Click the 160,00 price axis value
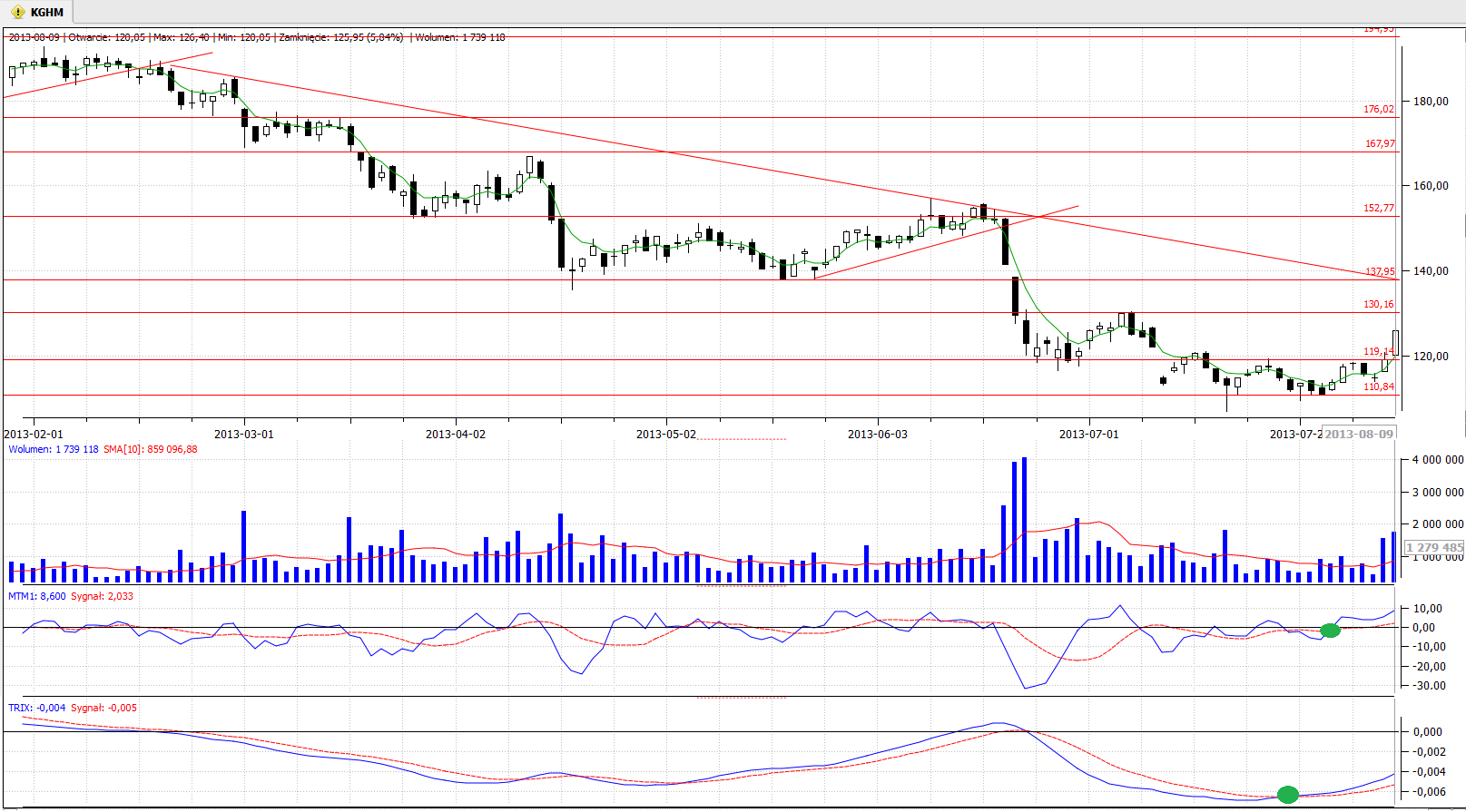The height and width of the screenshot is (812, 1466). tap(1431, 186)
